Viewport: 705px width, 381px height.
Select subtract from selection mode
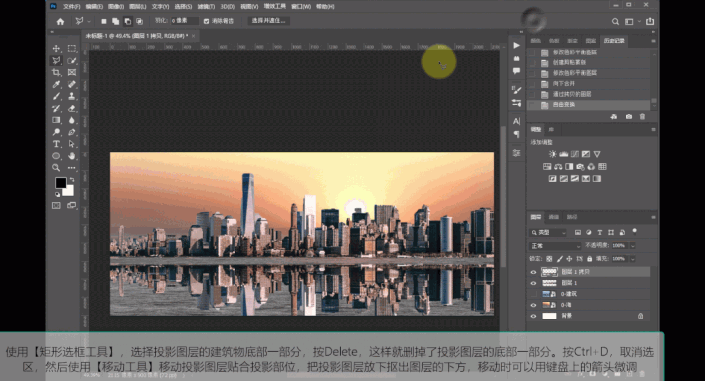point(128,21)
